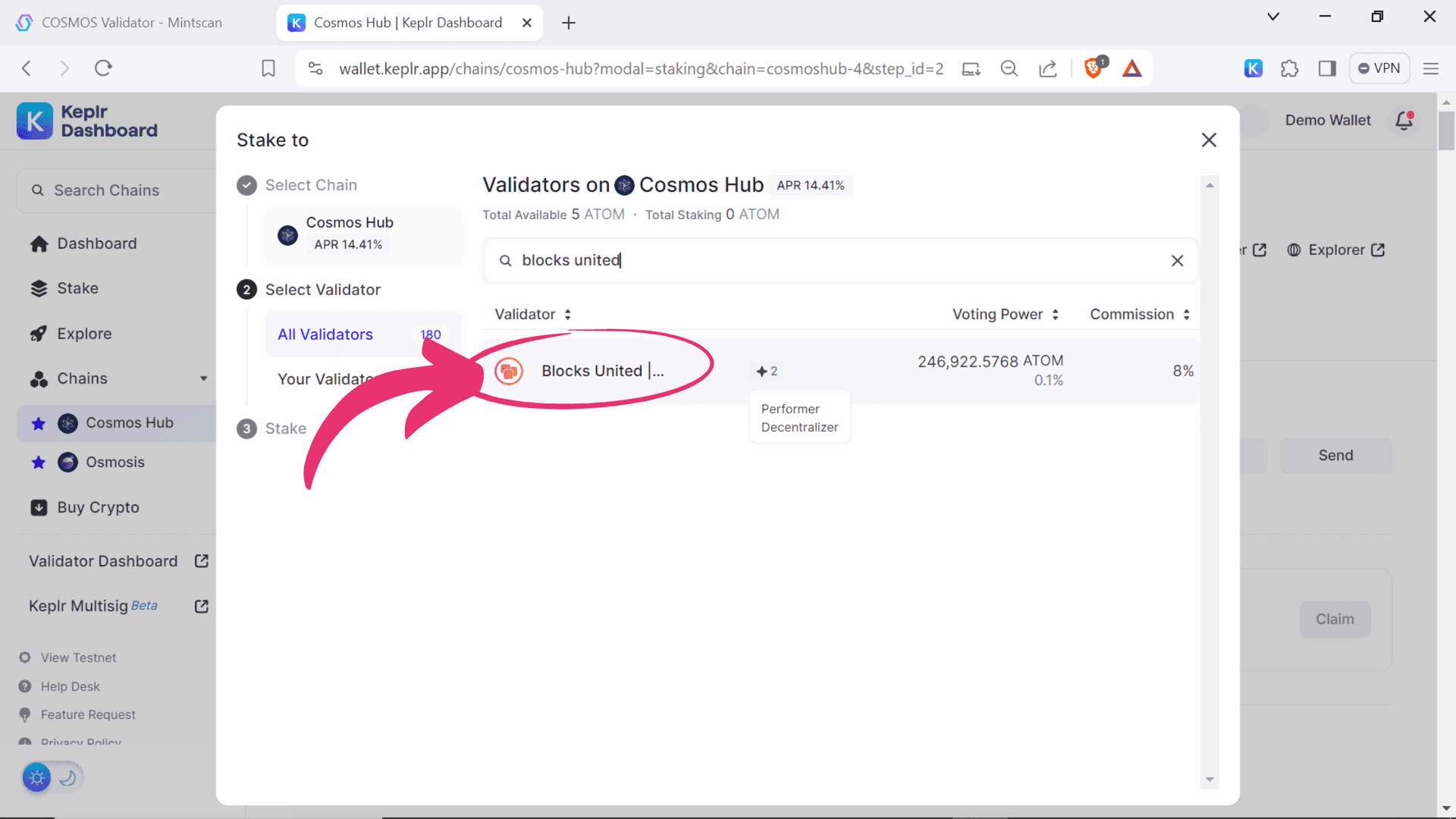Open Help Desk link
The image size is (1456, 819).
[x=60, y=686]
